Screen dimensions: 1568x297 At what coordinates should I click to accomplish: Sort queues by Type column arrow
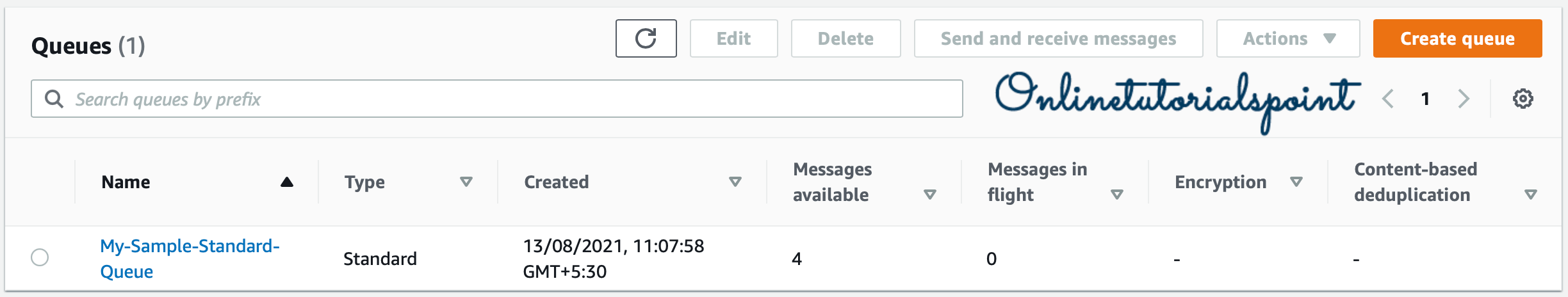(466, 182)
